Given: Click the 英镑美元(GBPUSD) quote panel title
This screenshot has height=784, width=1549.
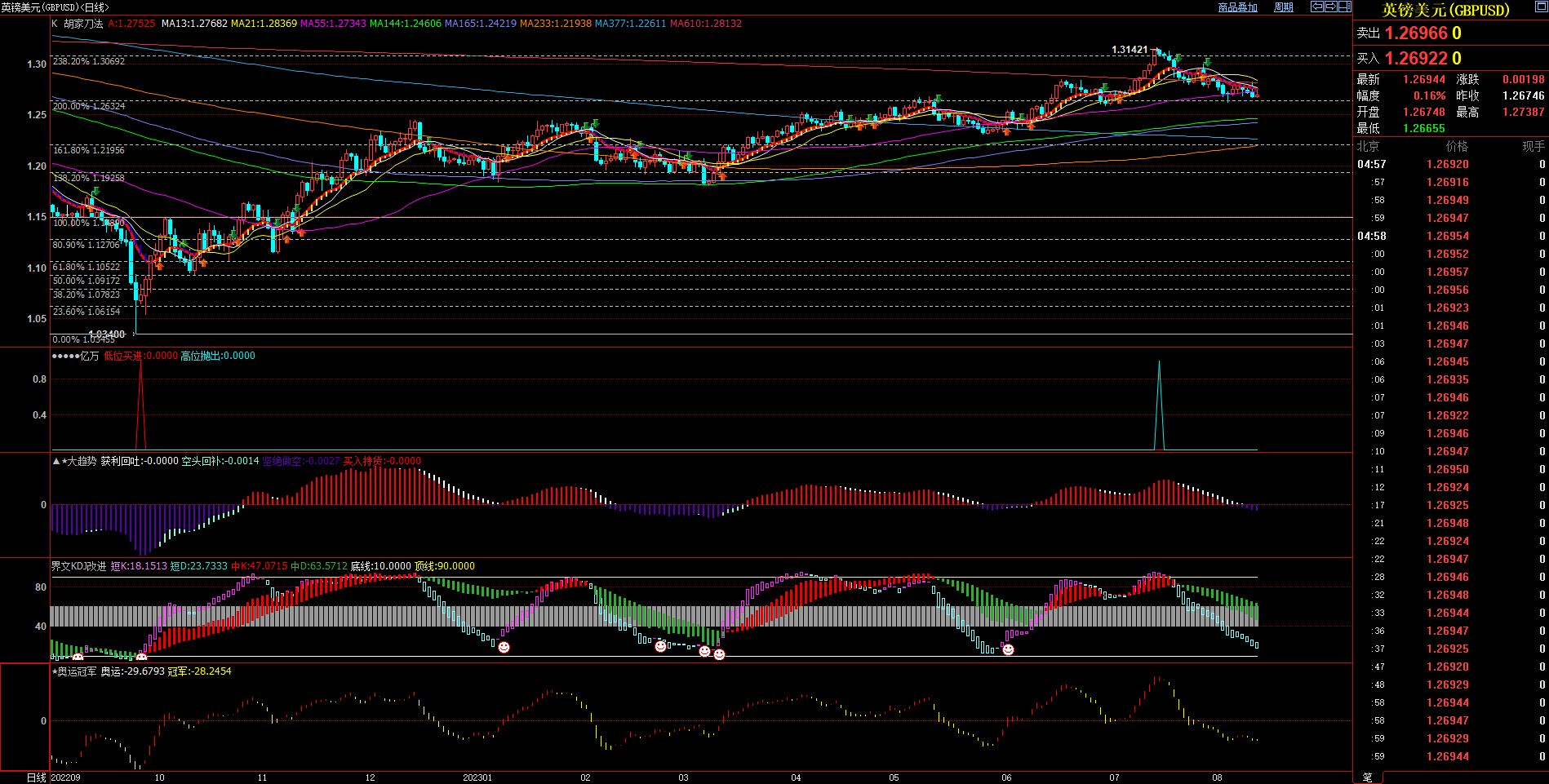Looking at the screenshot, I should (x=1445, y=10).
